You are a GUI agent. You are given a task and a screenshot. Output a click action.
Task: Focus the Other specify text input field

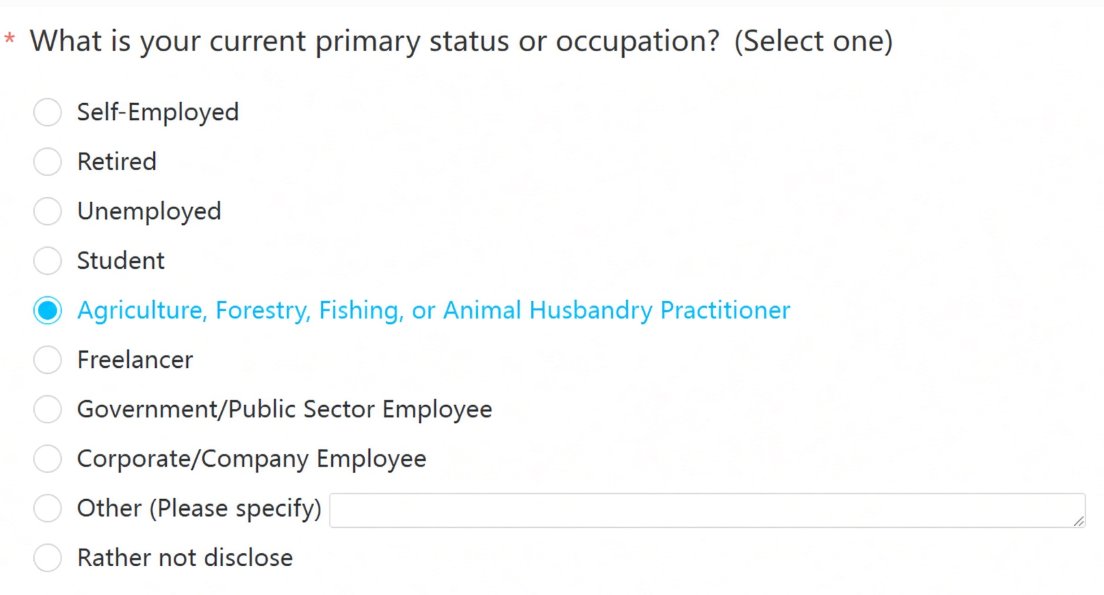click(708, 511)
